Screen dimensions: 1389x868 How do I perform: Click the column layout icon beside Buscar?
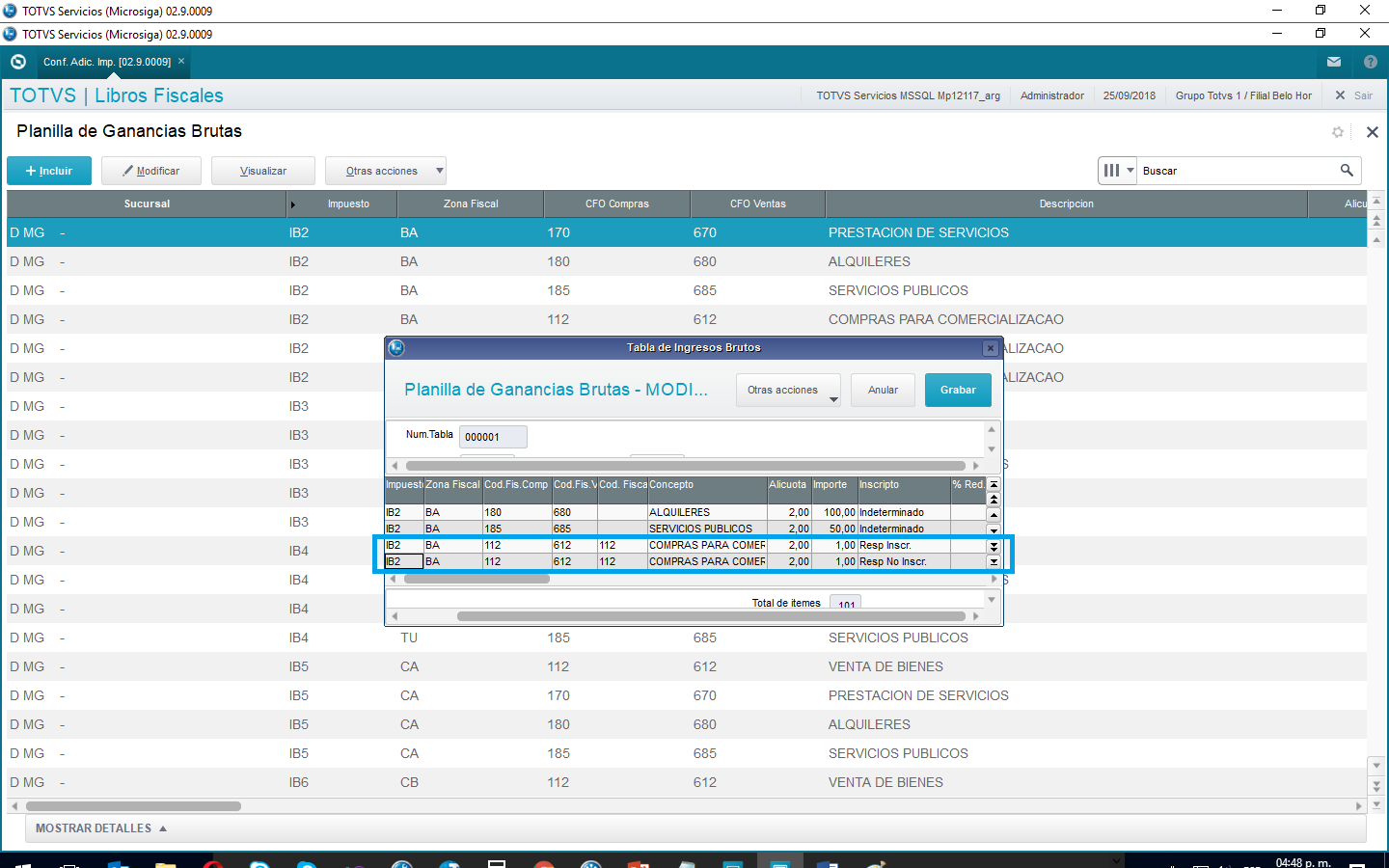(x=1111, y=171)
